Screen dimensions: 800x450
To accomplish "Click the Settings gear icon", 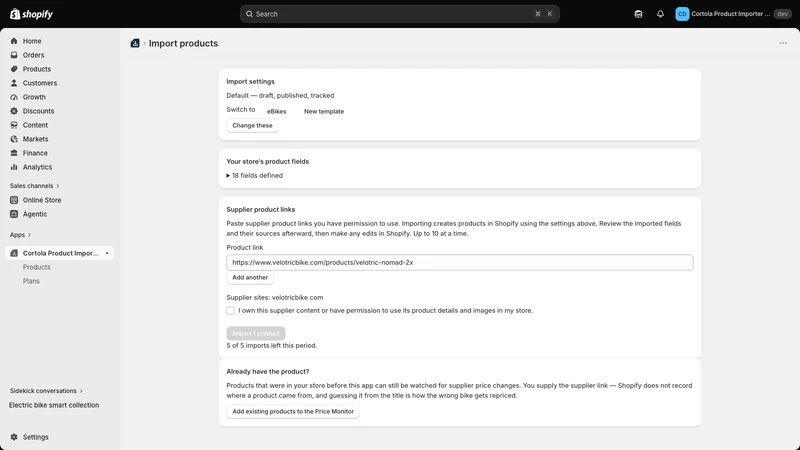I will point(14,437).
